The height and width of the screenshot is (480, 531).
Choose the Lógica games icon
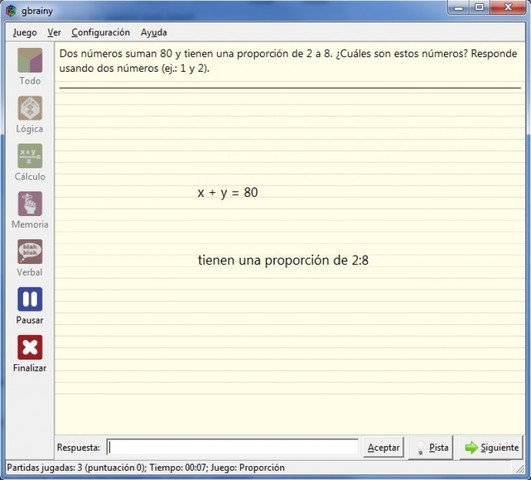pyautogui.click(x=30, y=108)
